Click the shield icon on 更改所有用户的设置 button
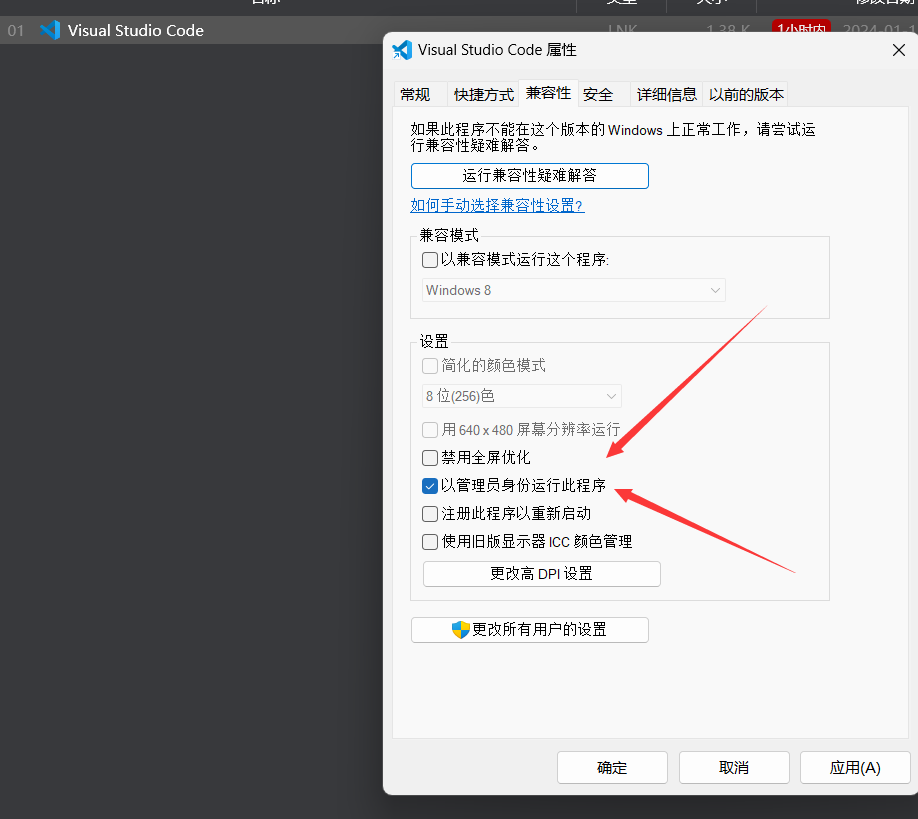918x819 pixels. coord(461,630)
